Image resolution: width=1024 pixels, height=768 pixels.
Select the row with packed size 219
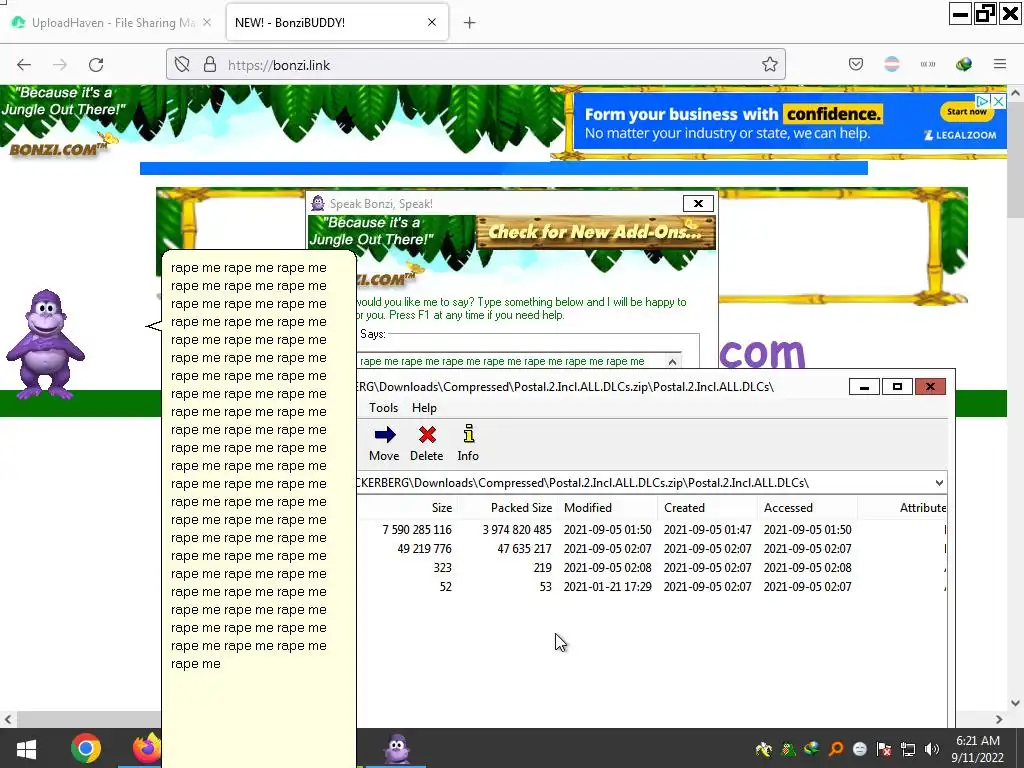652,568
